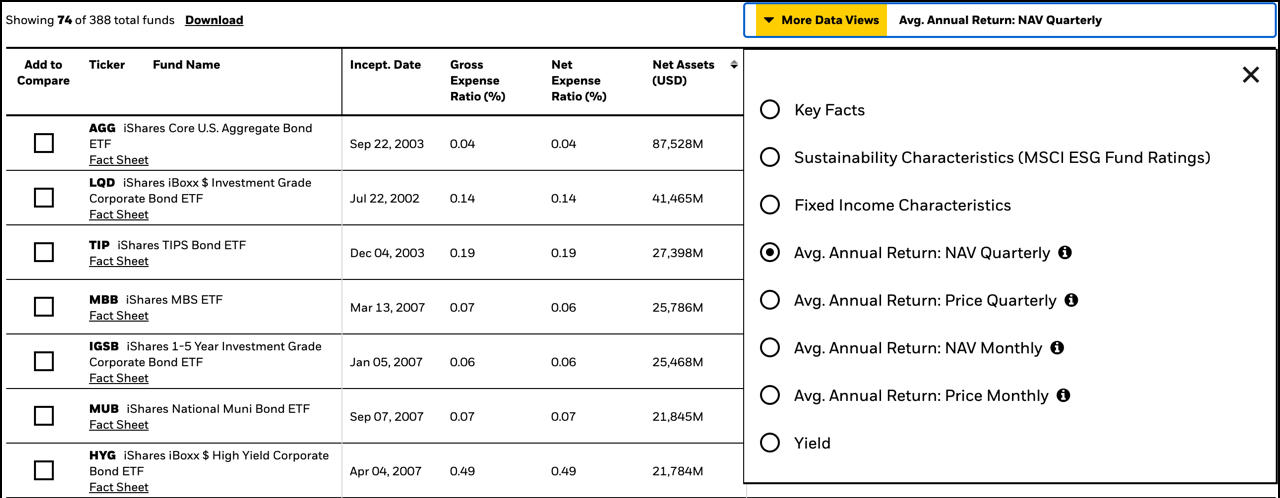Sort by Net Assets column arrow

point(734,65)
